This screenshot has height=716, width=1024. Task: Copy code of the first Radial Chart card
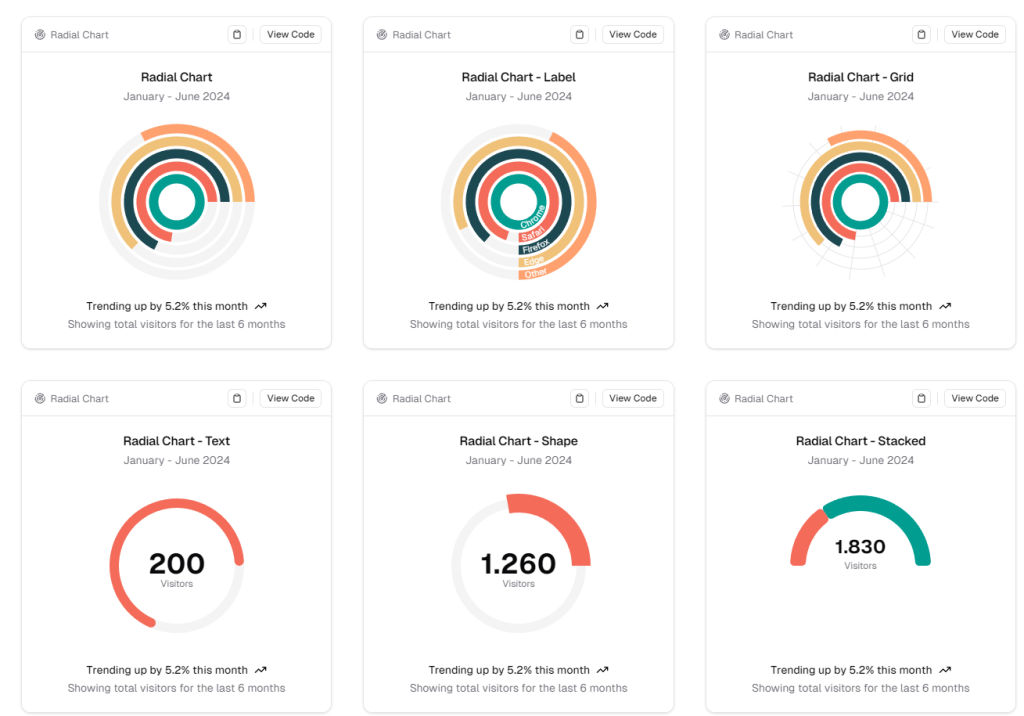237,35
